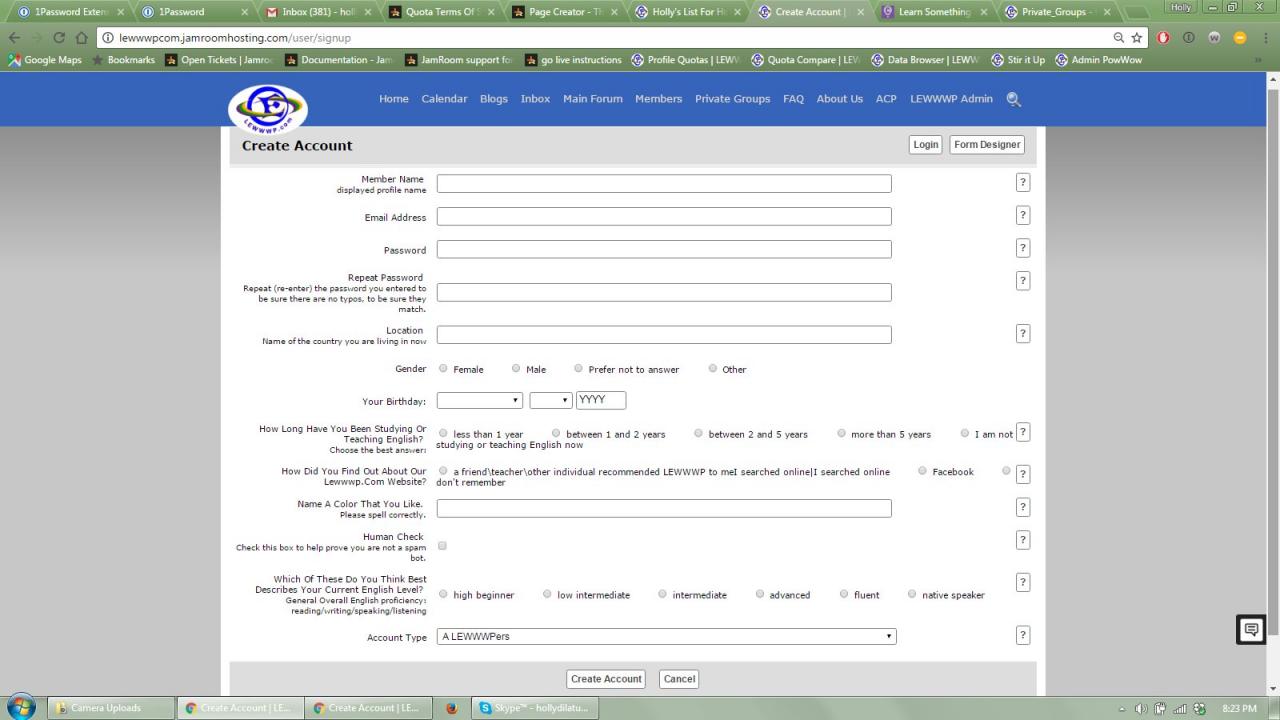The image size is (1280, 720).
Task: Click the Create Account submit button
Action: click(x=606, y=679)
